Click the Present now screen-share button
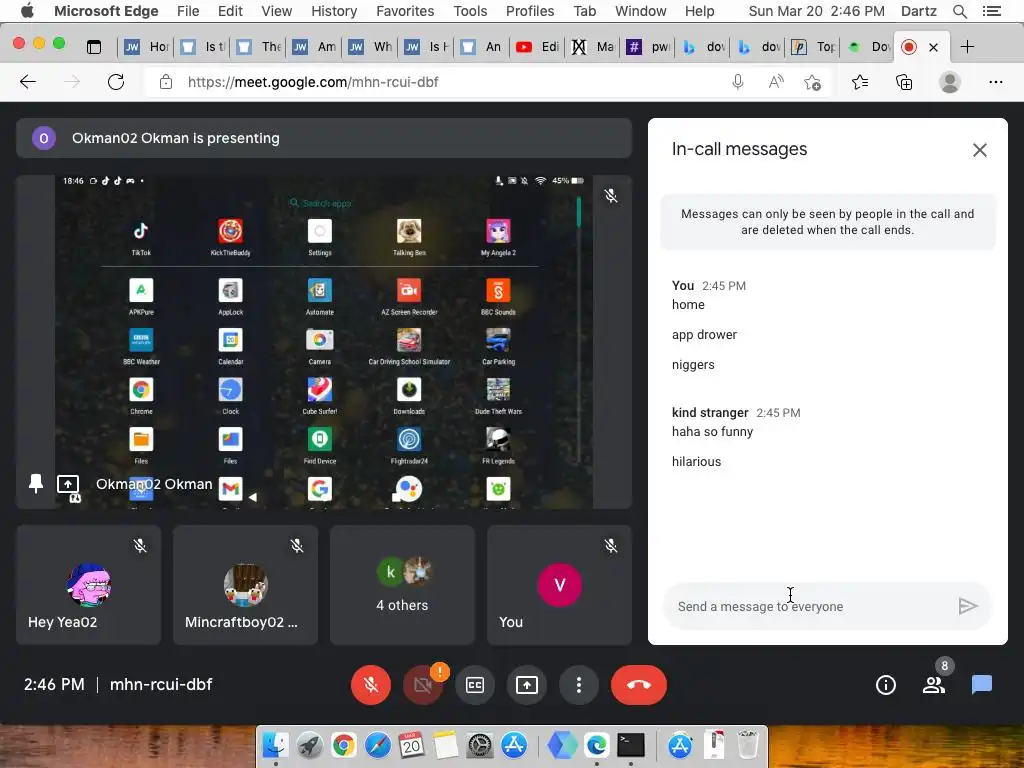1024x768 pixels. pos(526,684)
